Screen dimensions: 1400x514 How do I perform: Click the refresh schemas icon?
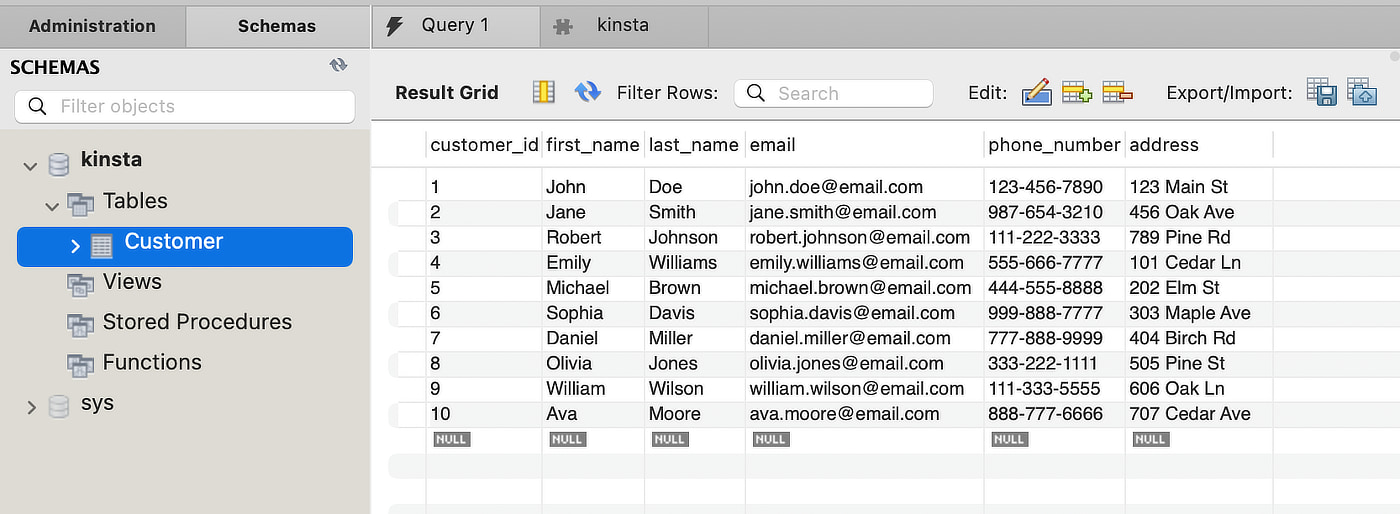(x=338, y=65)
